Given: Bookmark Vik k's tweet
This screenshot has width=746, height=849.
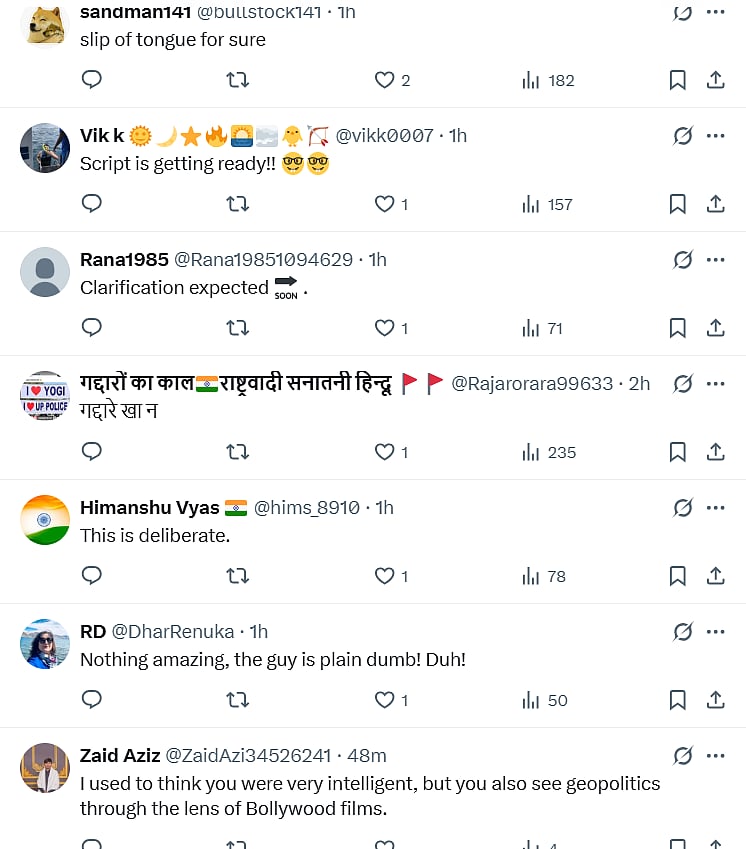Looking at the screenshot, I should point(677,204).
